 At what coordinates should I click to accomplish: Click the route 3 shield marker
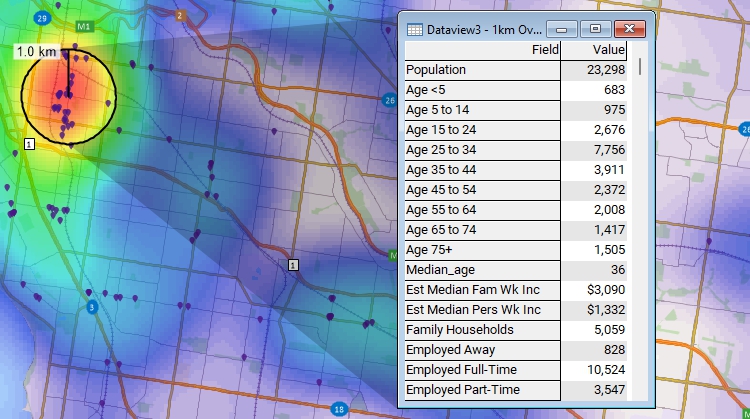pyautogui.click(x=92, y=308)
